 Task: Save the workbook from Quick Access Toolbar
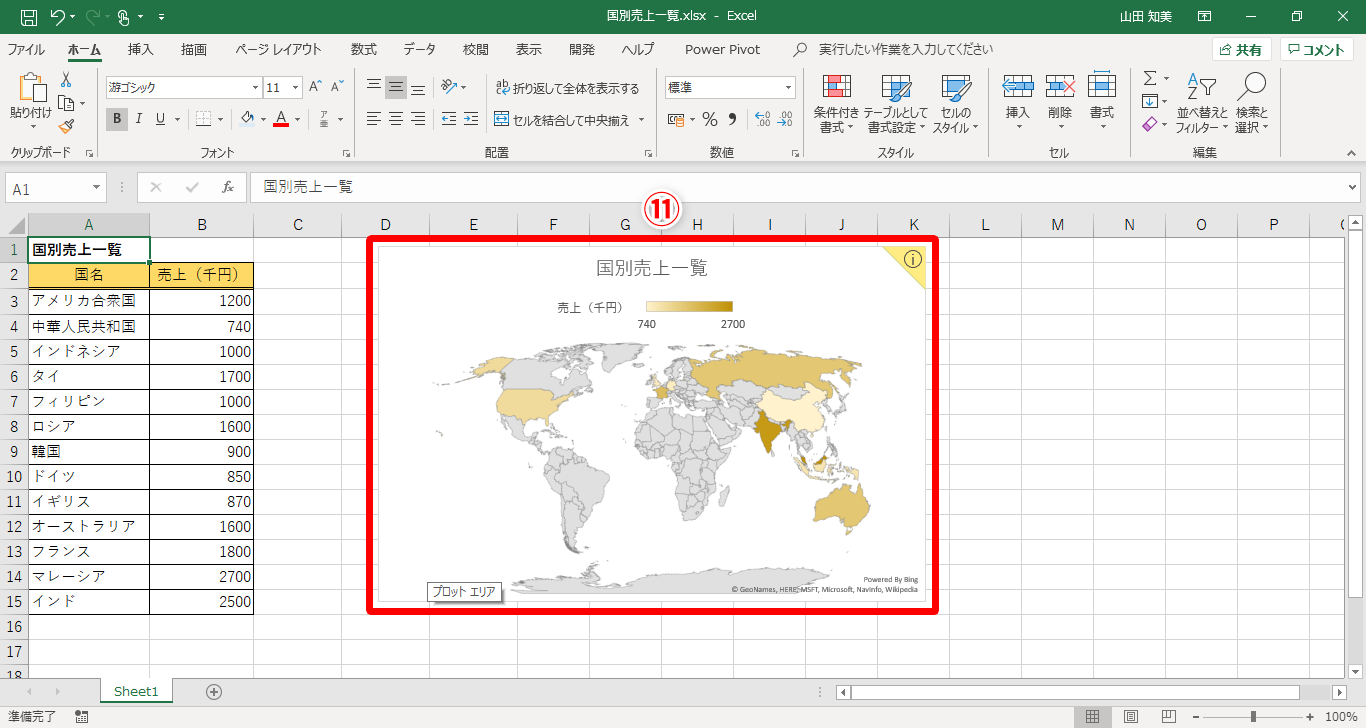tap(29, 16)
